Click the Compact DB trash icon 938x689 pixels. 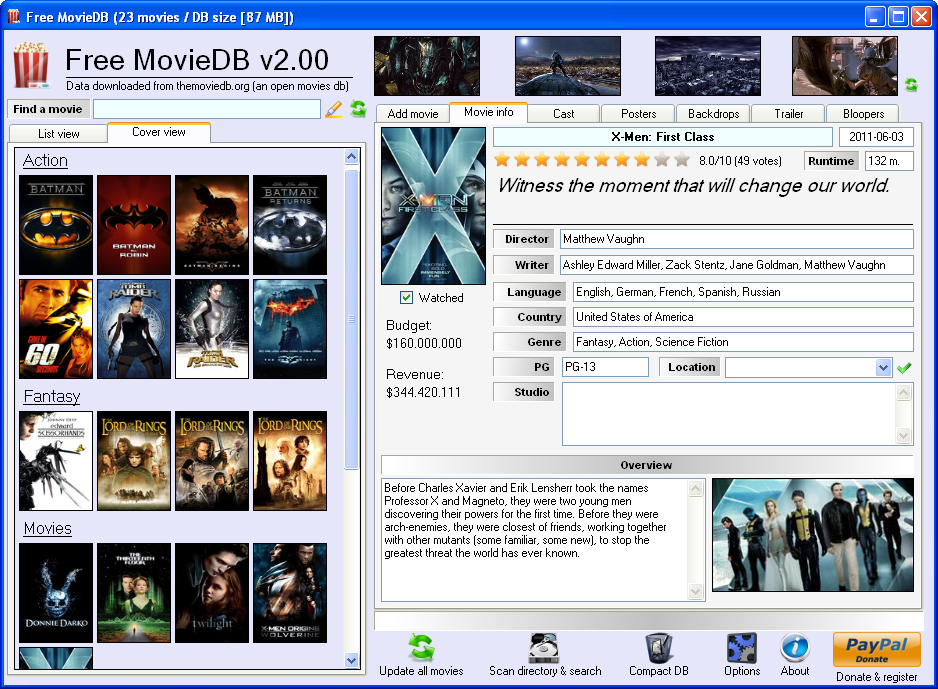pyautogui.click(x=659, y=648)
